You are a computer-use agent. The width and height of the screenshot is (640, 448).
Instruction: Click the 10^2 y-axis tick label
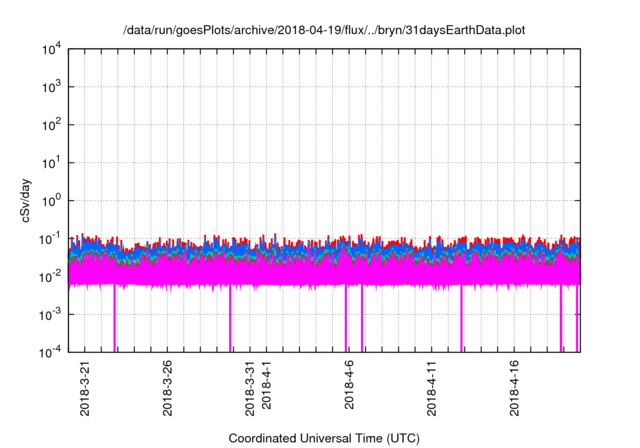(51, 125)
